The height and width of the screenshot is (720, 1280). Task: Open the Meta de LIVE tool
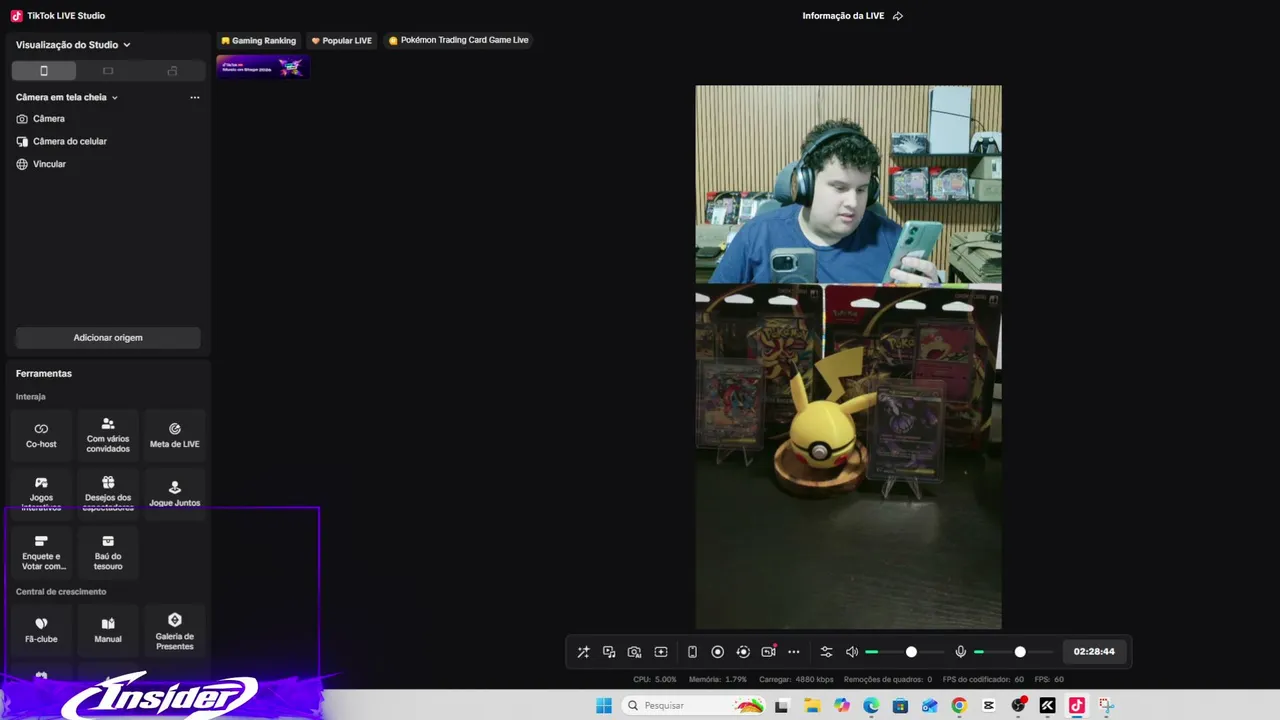(x=175, y=435)
